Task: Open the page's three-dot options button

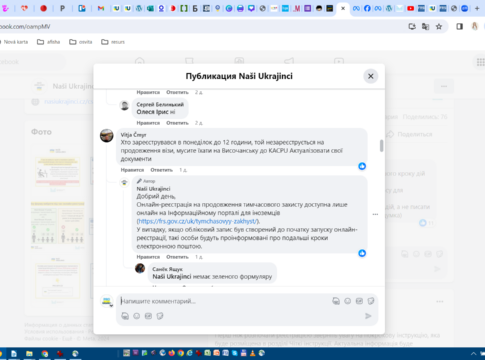Action: (x=444, y=87)
